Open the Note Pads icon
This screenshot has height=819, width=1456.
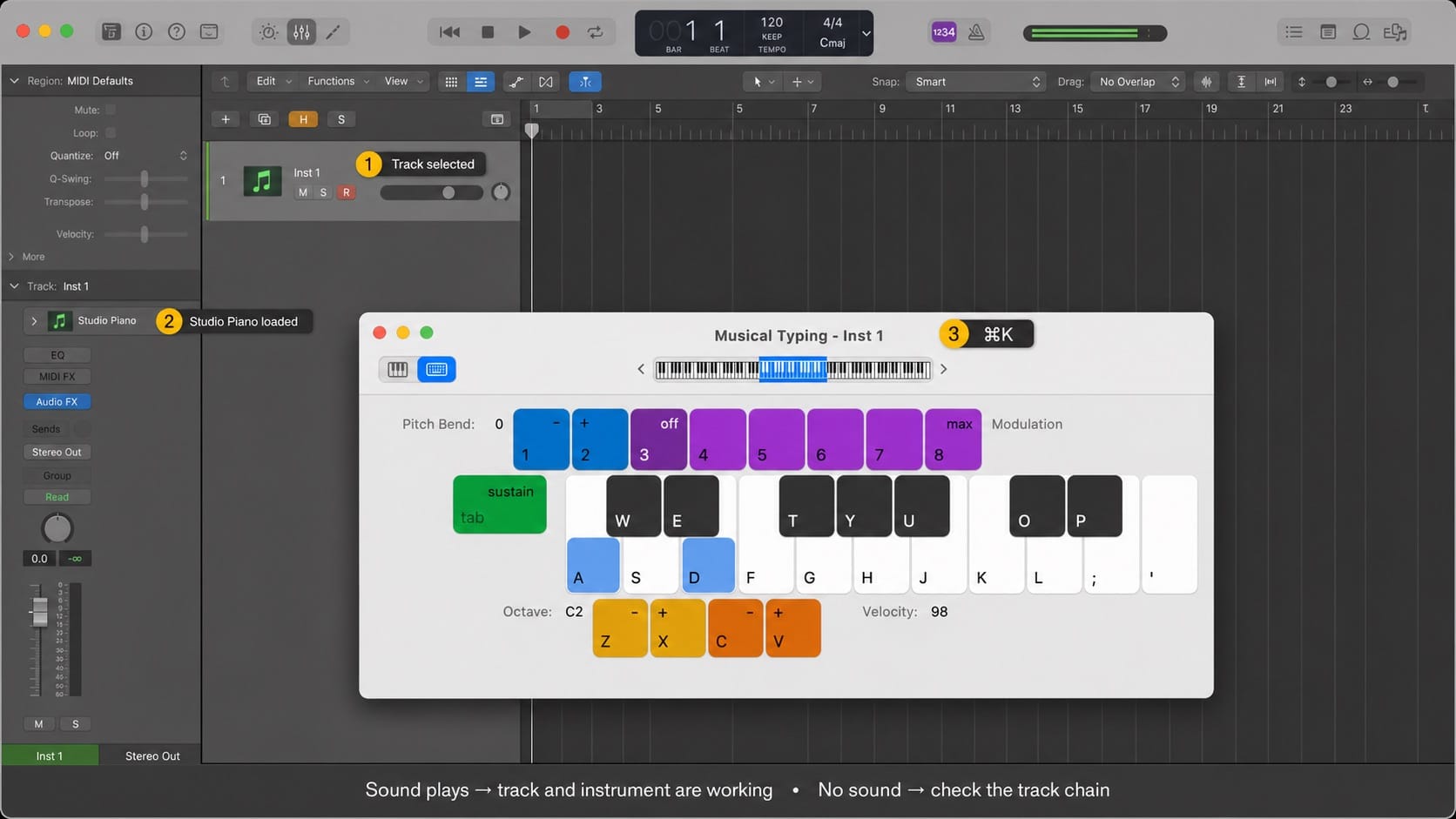coord(1328,32)
